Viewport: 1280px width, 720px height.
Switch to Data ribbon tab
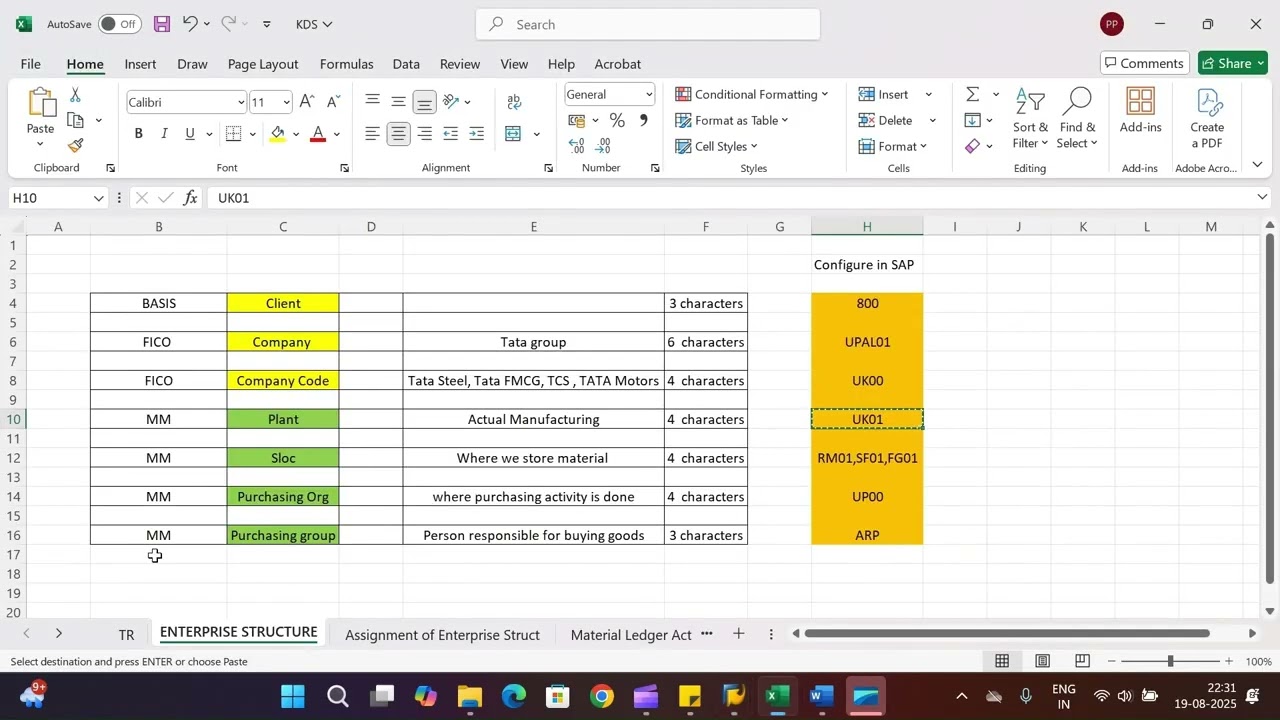(406, 63)
